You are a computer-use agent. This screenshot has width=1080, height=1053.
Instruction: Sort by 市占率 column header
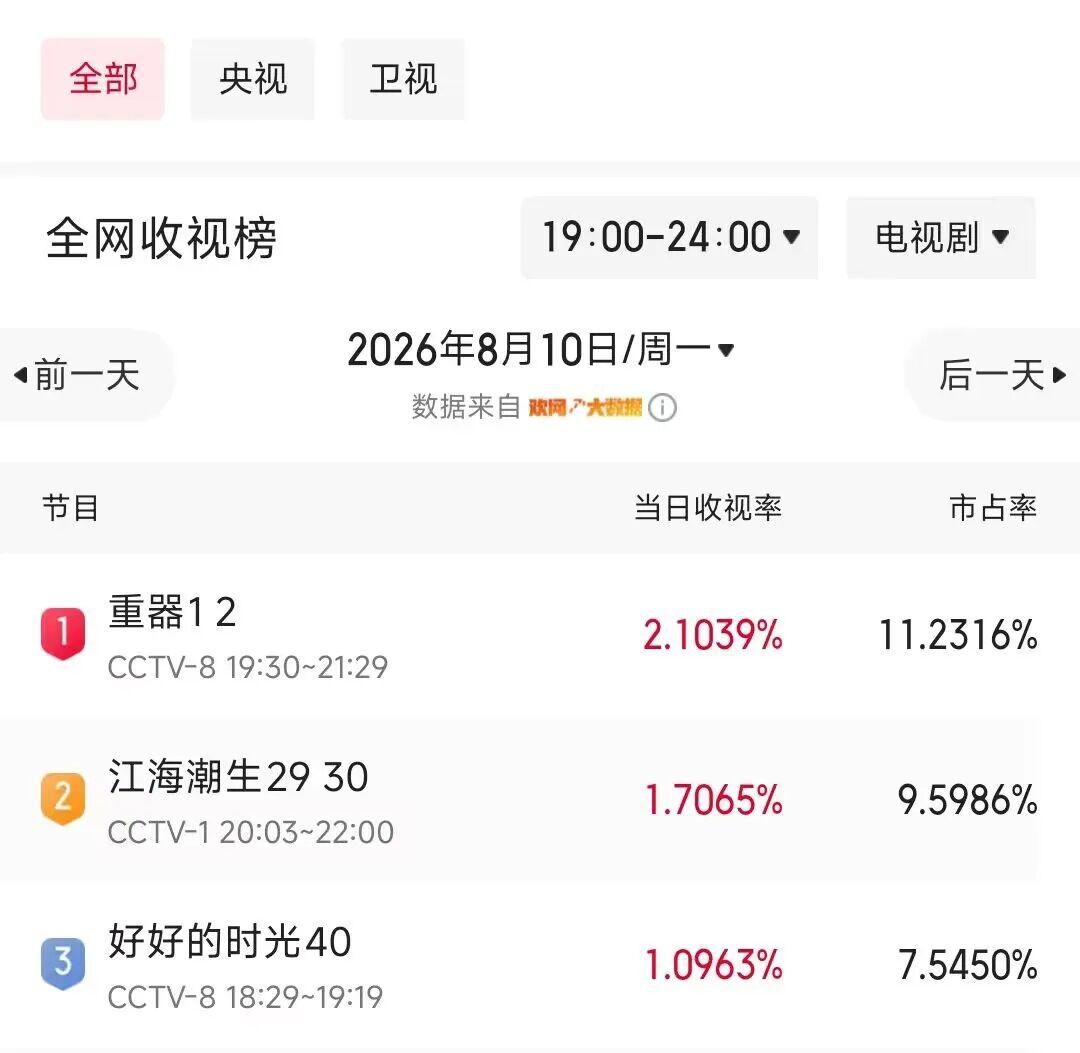click(993, 508)
